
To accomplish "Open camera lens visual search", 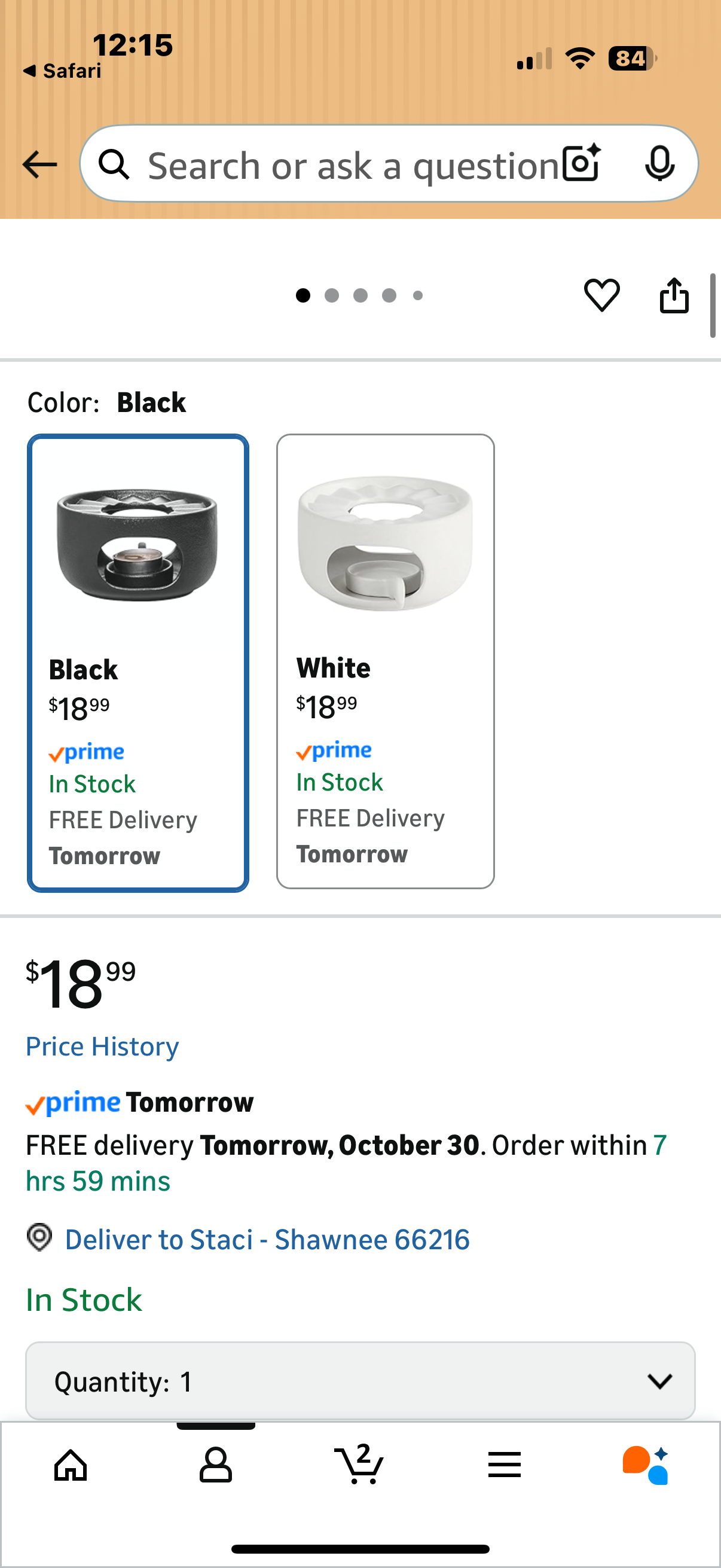I will click(582, 163).
